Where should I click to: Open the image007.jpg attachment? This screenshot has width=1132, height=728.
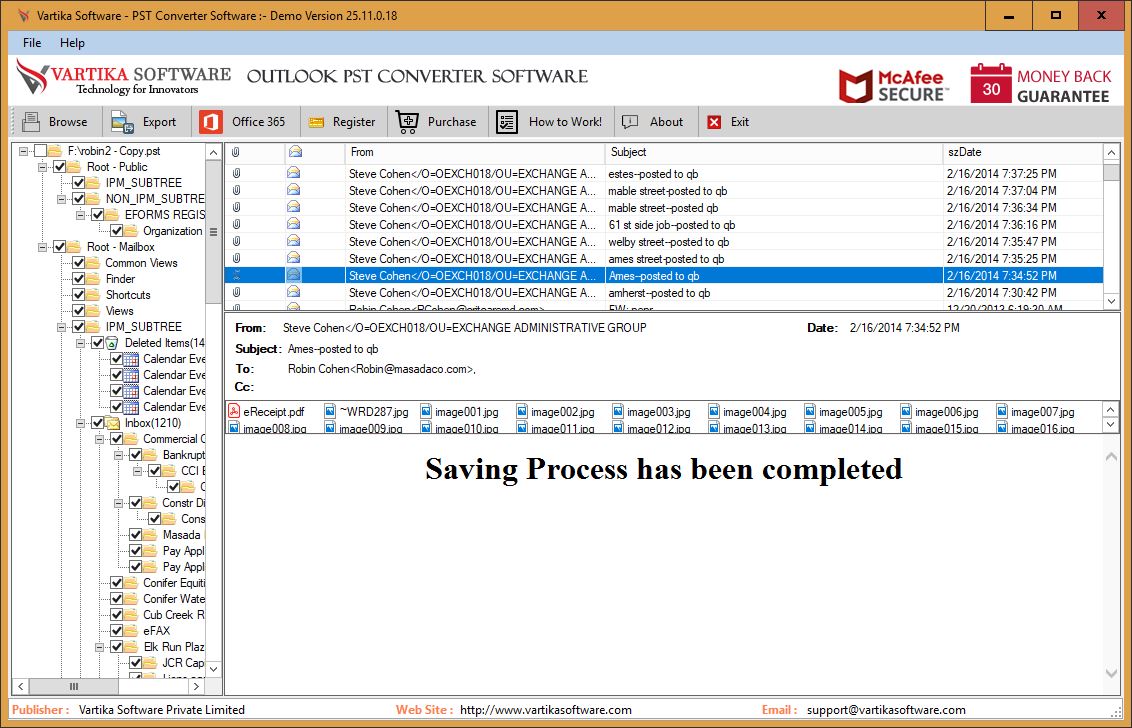1035,412
